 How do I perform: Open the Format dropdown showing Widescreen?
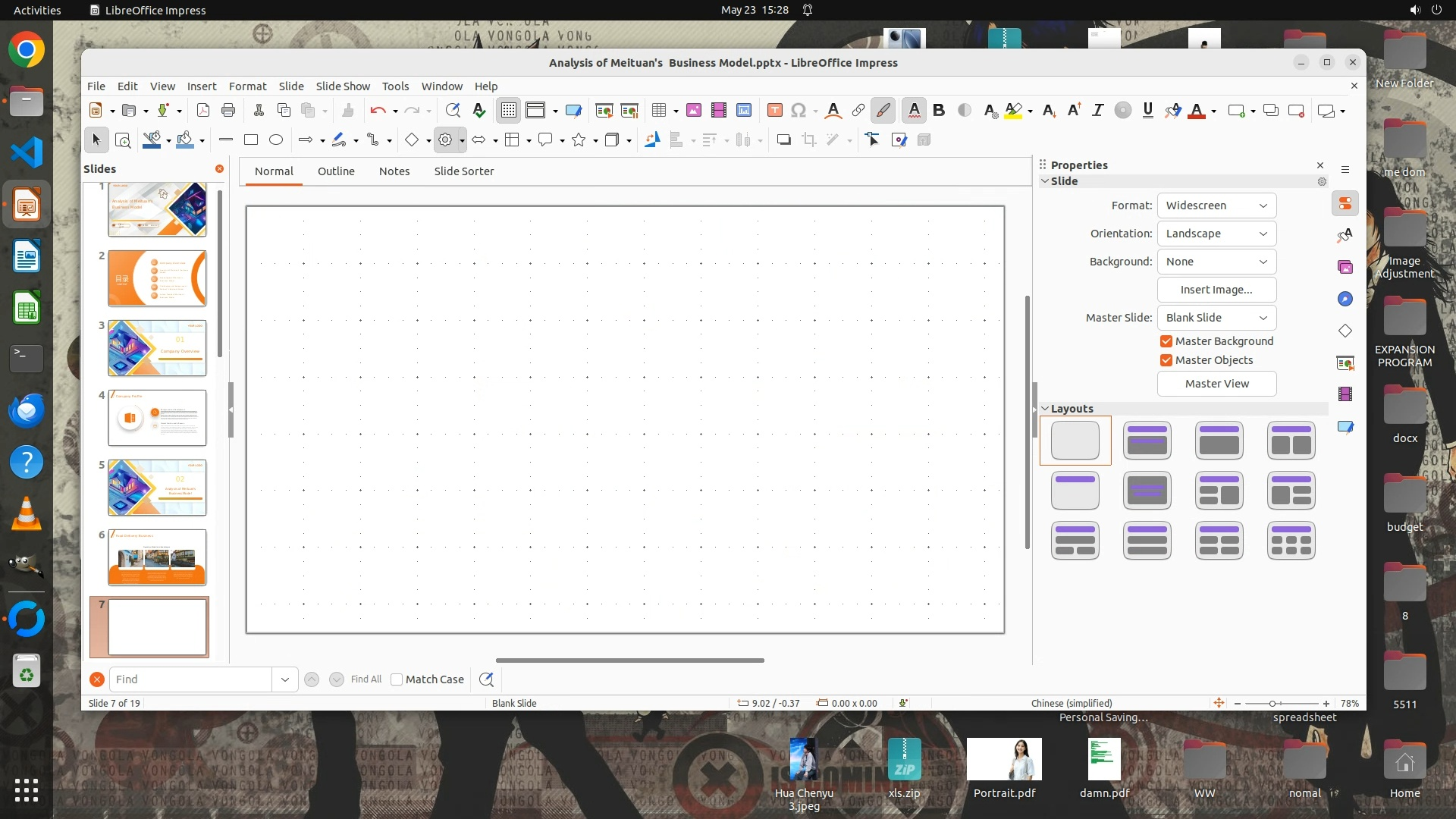pos(1216,206)
